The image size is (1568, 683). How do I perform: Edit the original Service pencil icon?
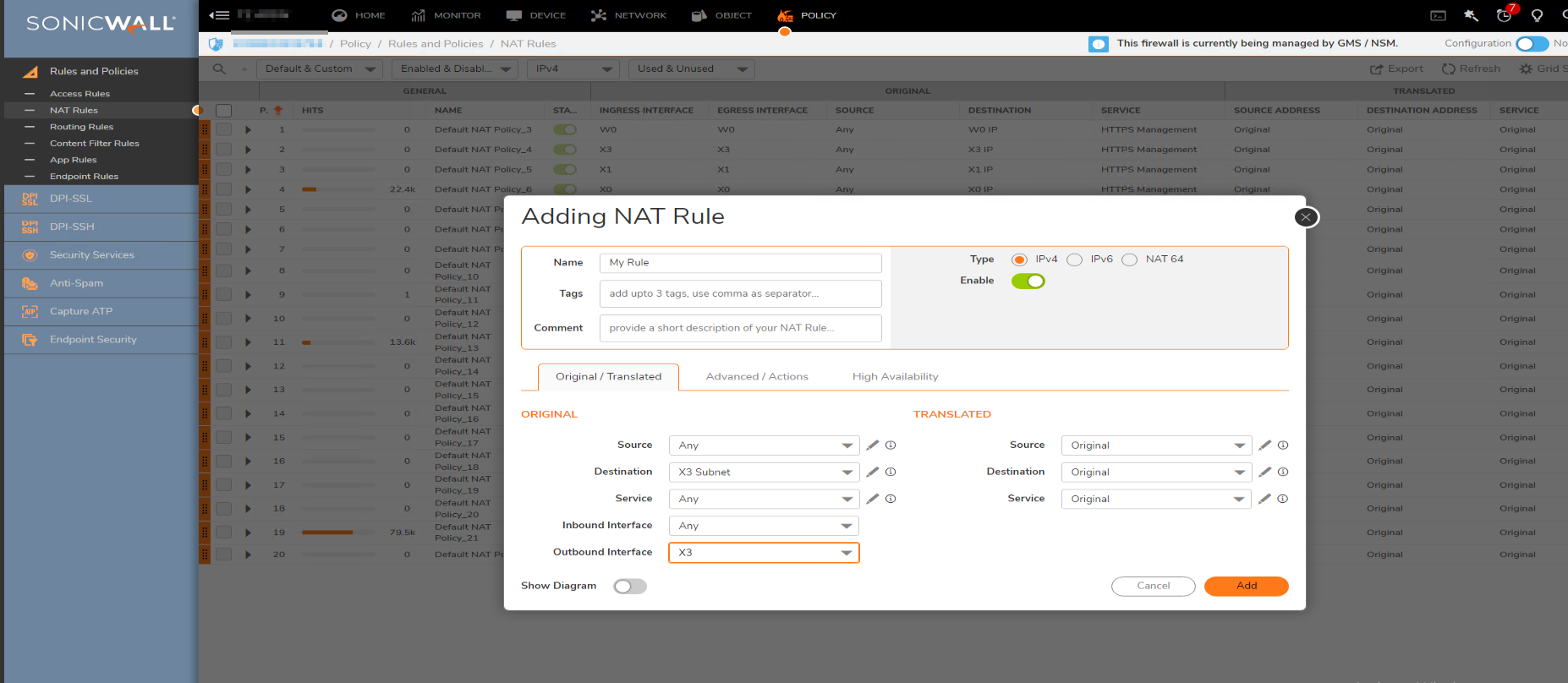[x=873, y=499]
